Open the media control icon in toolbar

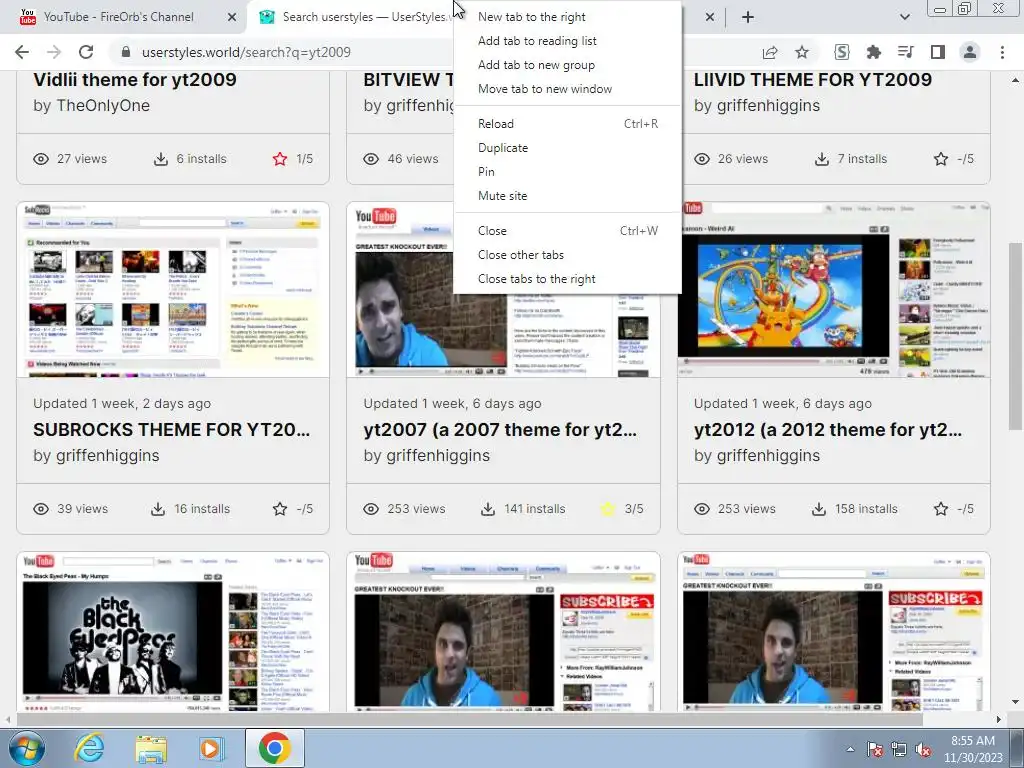click(x=905, y=52)
